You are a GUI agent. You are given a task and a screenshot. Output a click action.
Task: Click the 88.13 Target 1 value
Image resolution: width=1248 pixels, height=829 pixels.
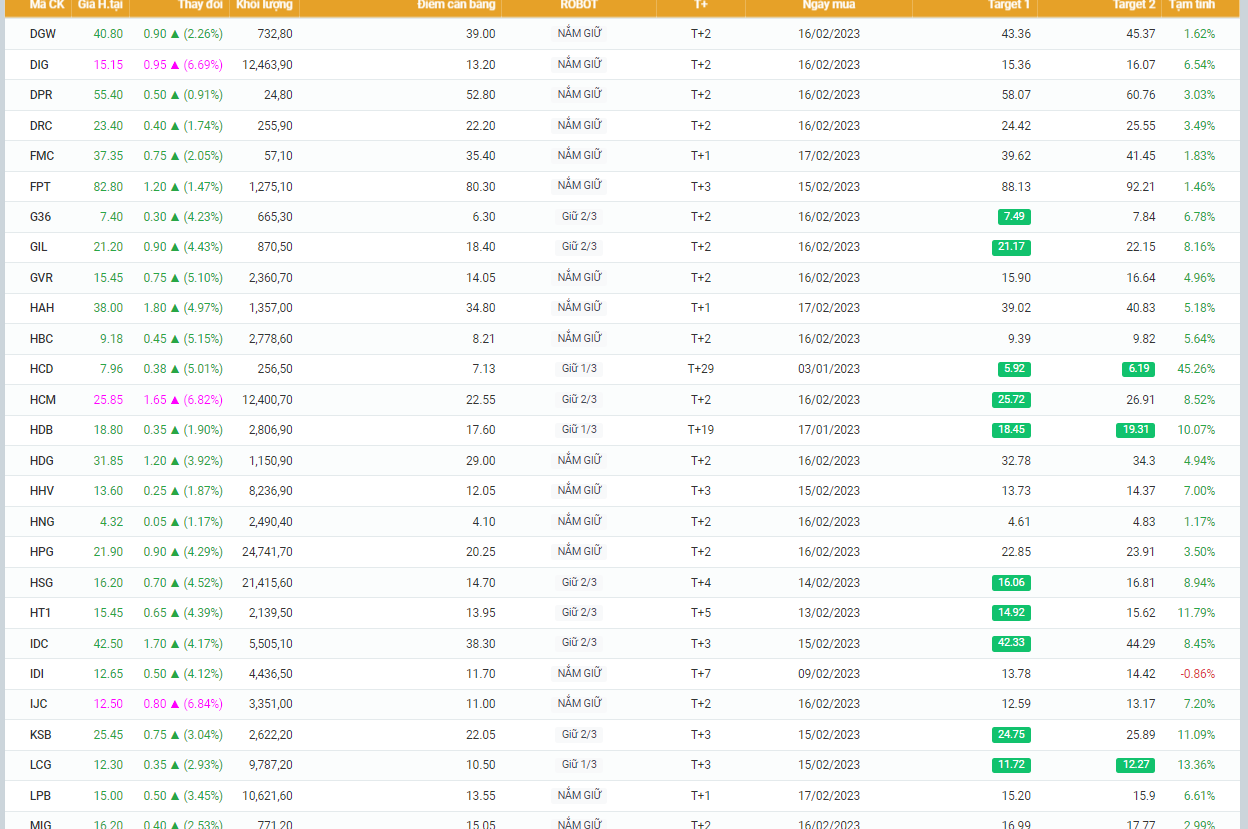1016,187
